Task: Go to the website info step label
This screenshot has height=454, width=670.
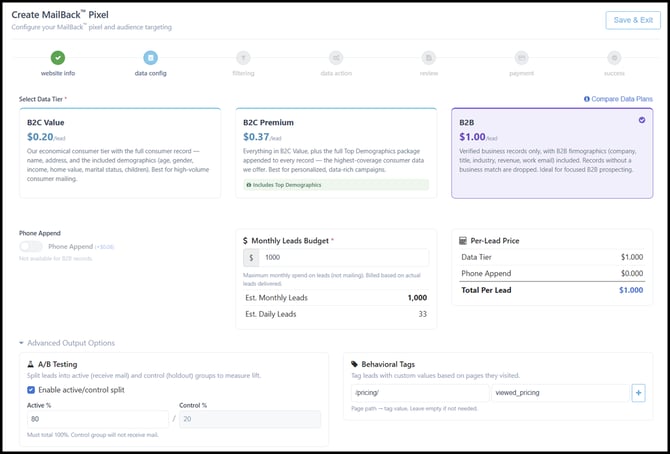Action: point(58,73)
